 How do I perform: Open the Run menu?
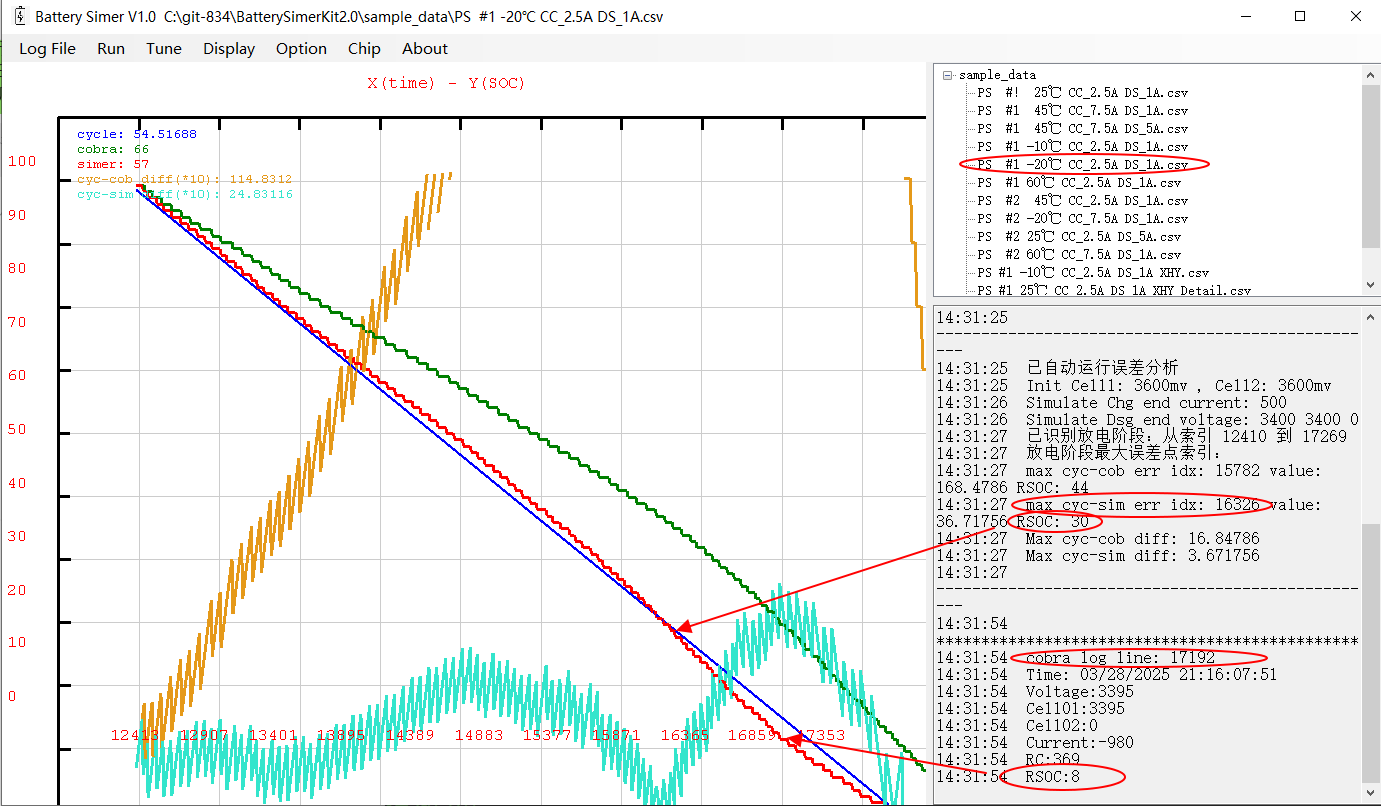pos(111,48)
